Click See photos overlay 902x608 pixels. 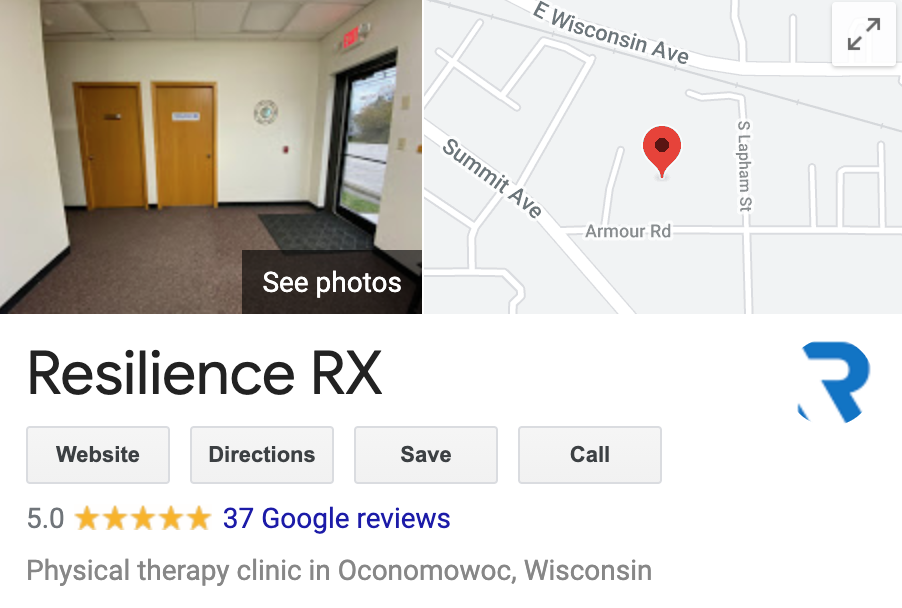click(332, 282)
